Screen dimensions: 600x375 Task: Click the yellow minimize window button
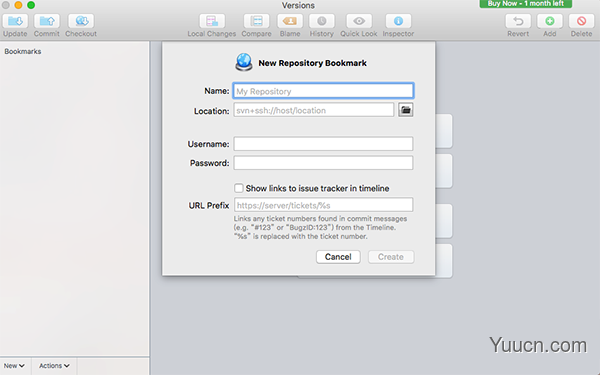(18, 5)
